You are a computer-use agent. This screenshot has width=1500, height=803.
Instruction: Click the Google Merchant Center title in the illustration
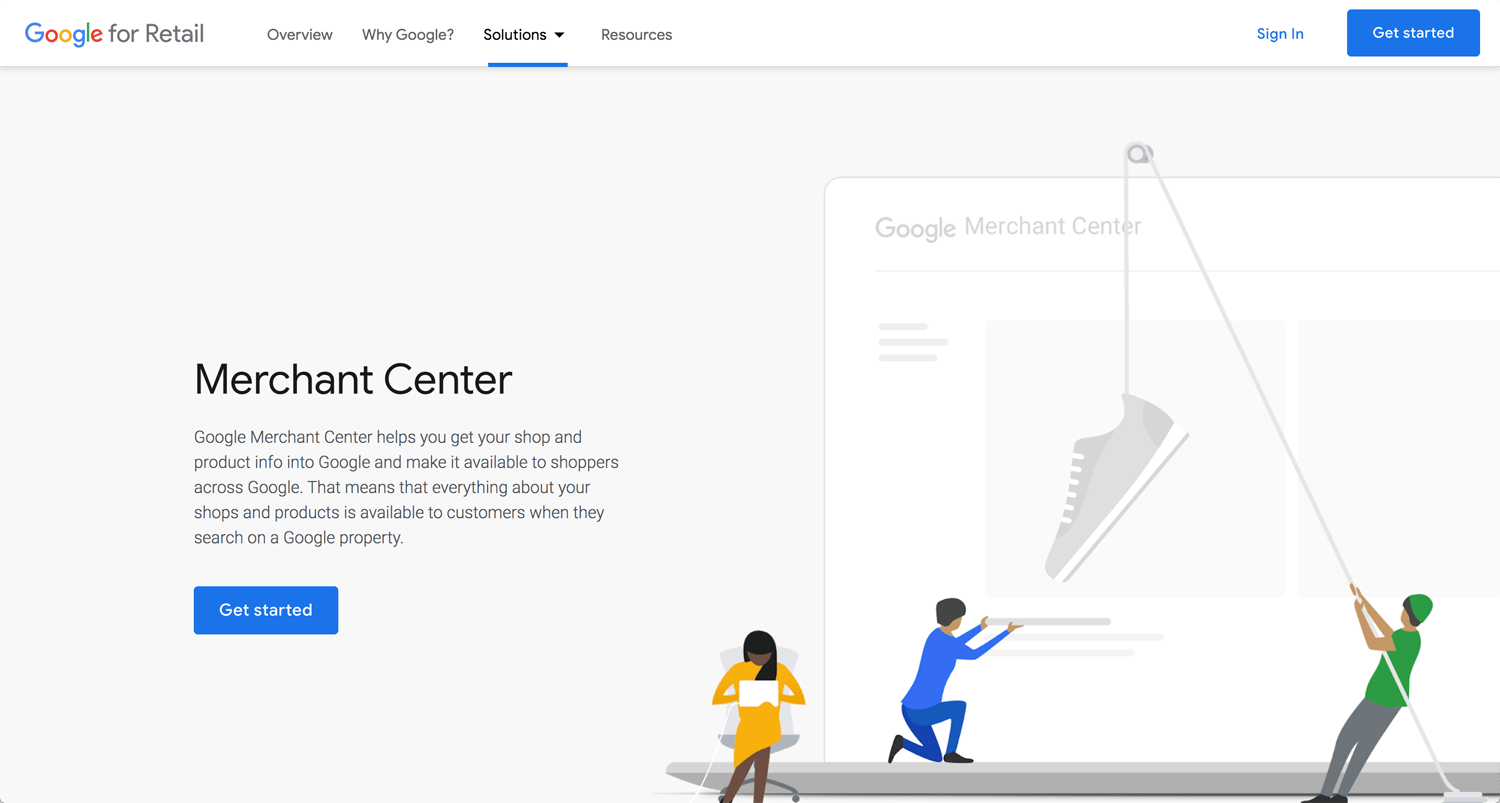coord(1008,228)
